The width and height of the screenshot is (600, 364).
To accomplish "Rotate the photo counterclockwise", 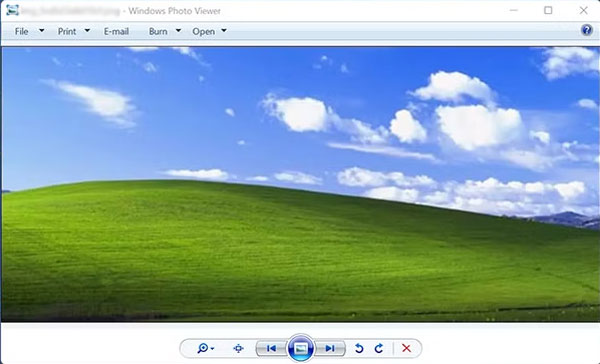I will click(x=359, y=348).
